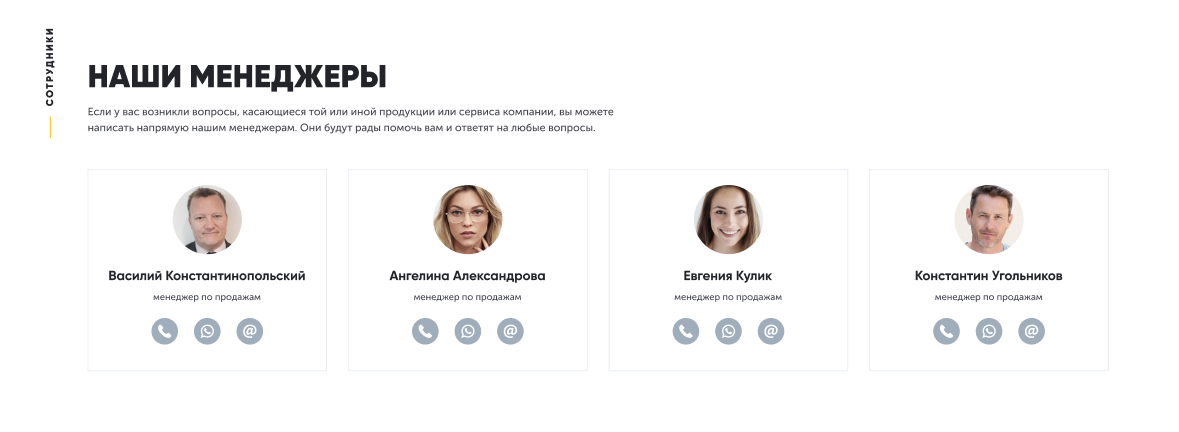
Task: Select the name Василий Константинопольский
Action: 207,276
